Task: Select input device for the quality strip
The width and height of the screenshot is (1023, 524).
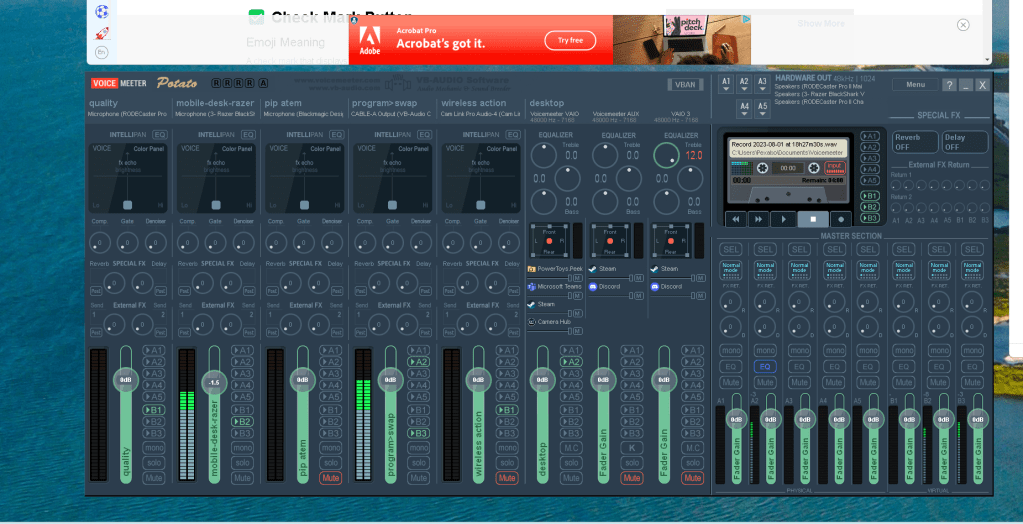Action: point(128,114)
